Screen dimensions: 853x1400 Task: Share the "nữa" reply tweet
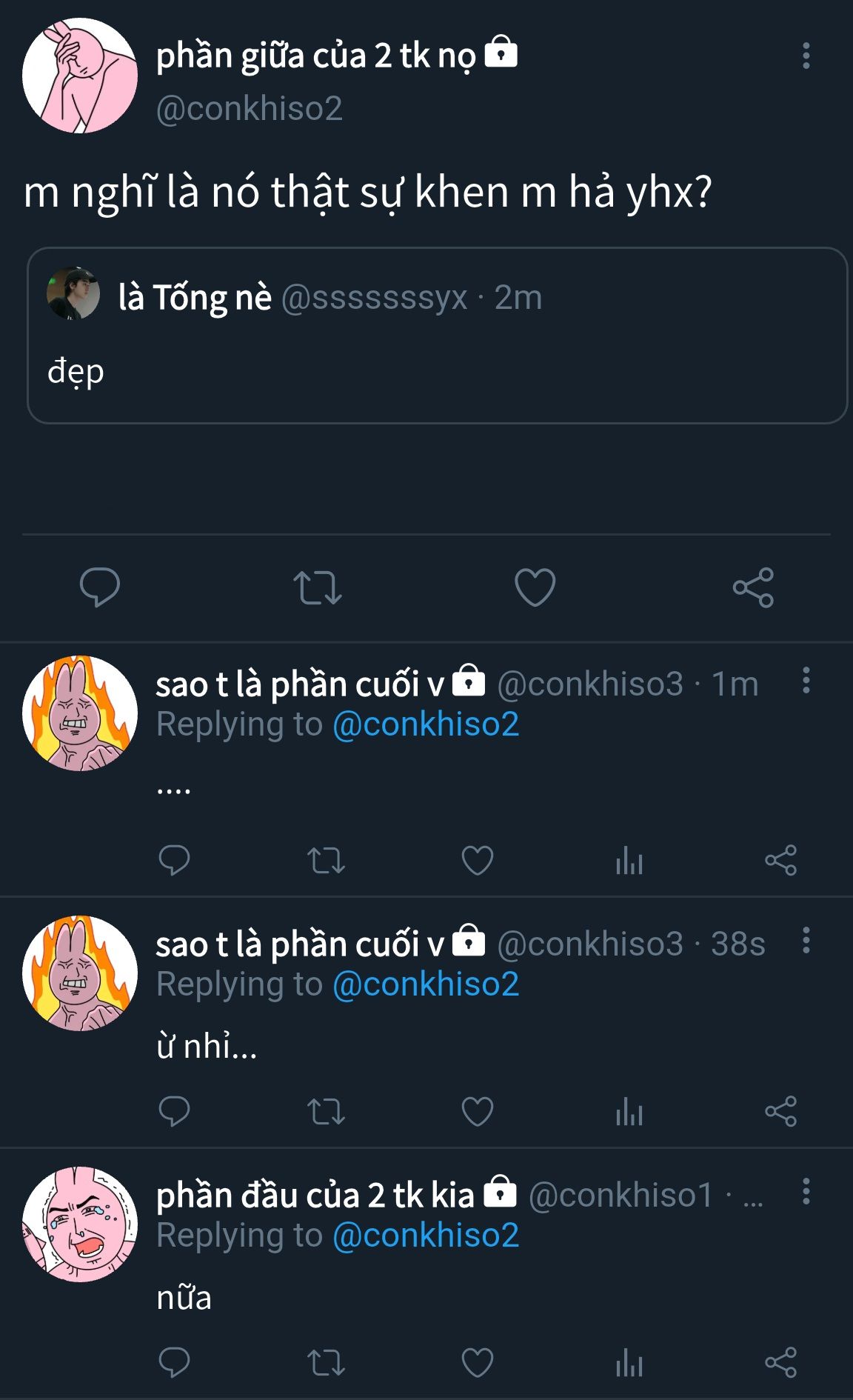pyautogui.click(x=780, y=1362)
